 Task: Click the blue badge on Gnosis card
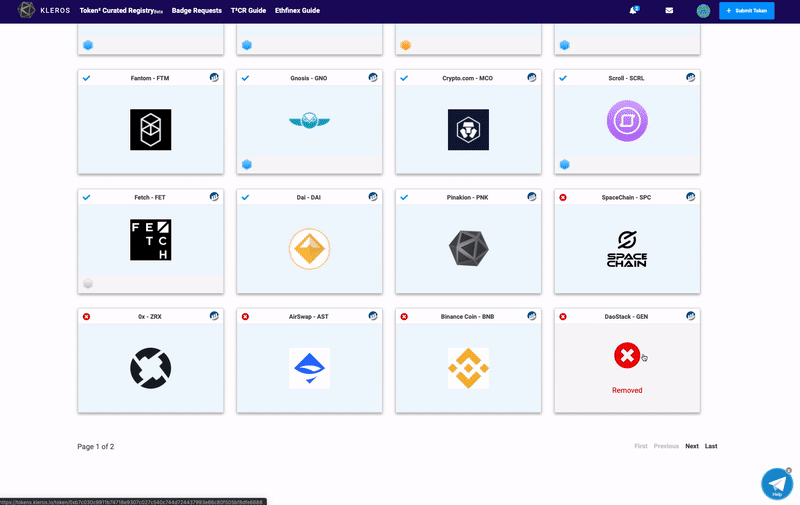(x=247, y=164)
